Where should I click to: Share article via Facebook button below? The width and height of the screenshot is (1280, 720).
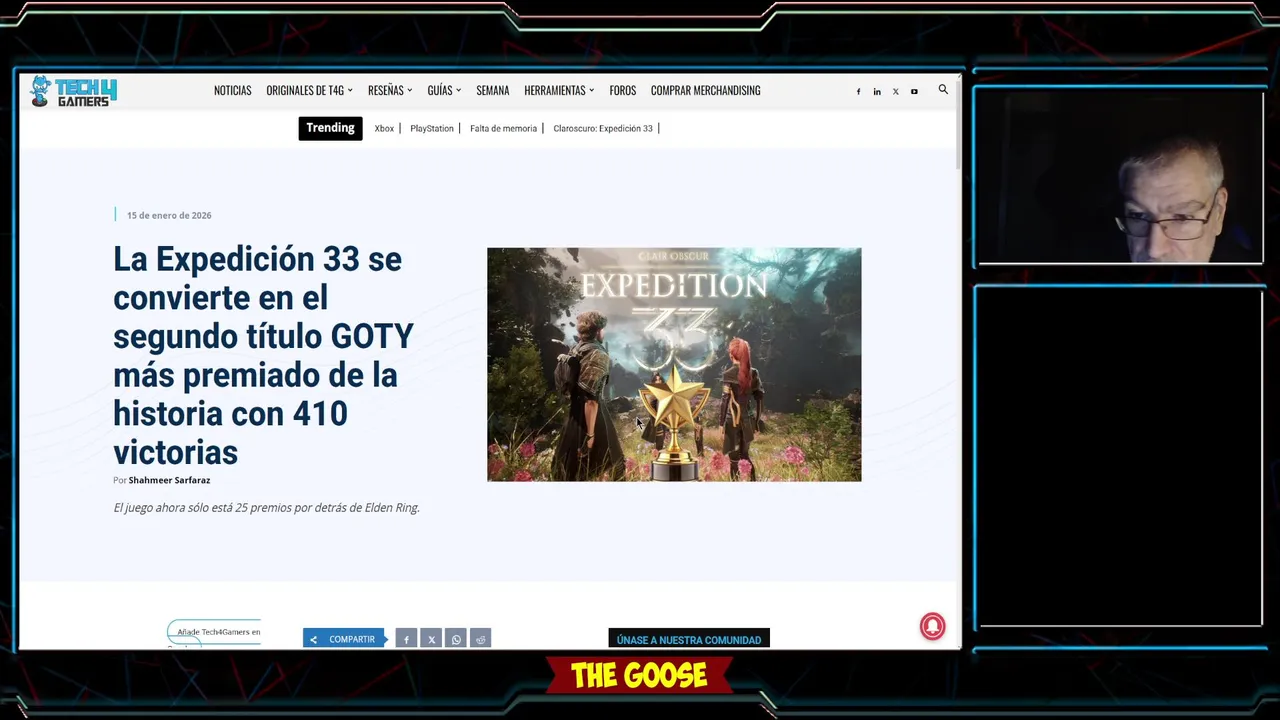(x=406, y=639)
